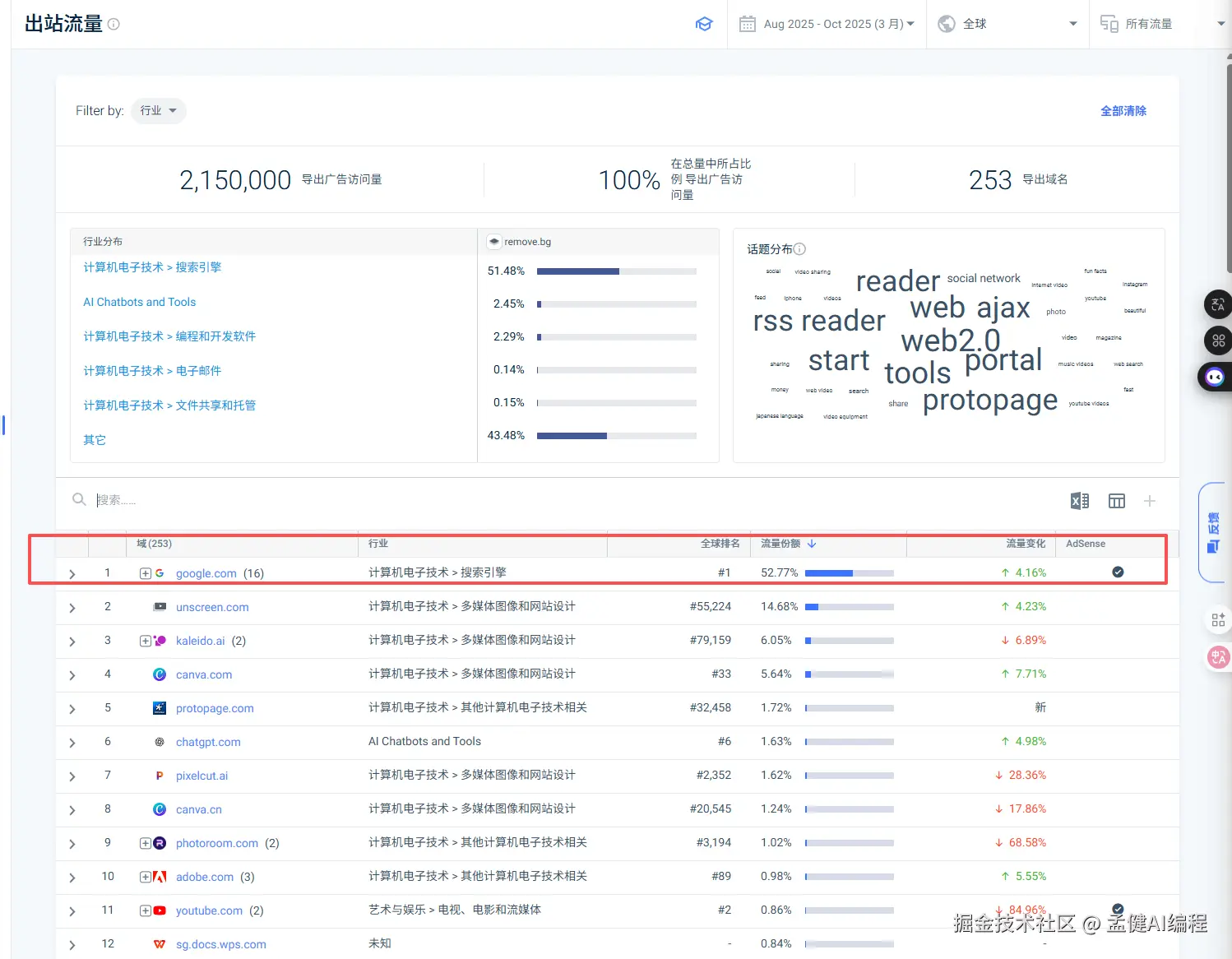Click the pixelcut.ai favicon
Image resolution: width=1232 pixels, height=959 pixels.
[160, 776]
